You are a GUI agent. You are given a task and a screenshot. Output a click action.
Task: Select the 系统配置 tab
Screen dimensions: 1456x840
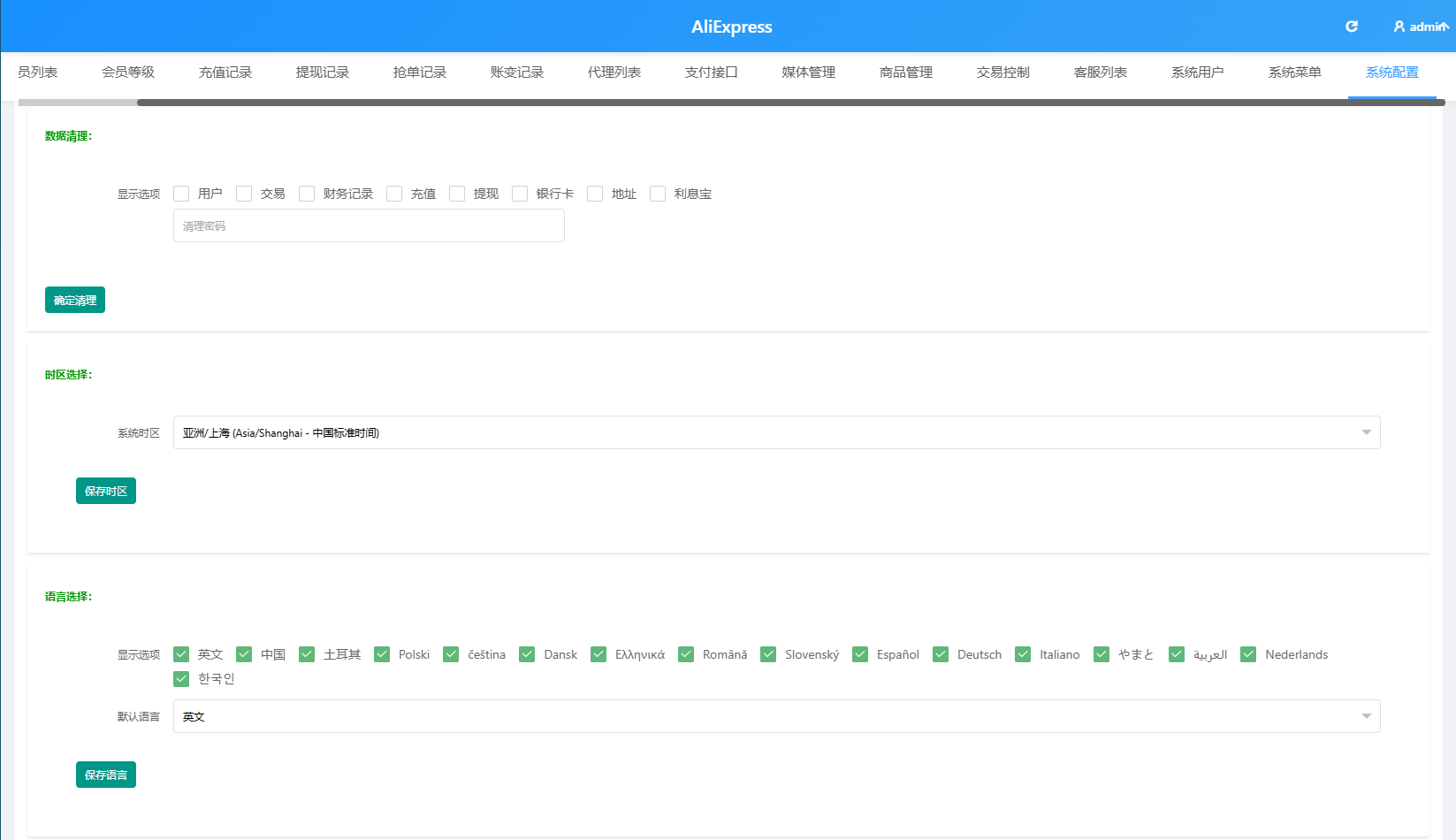point(1392,73)
